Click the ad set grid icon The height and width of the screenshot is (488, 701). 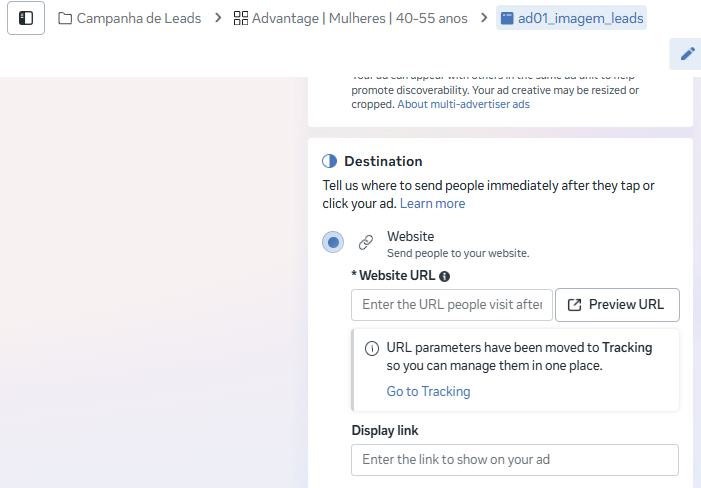pos(240,18)
